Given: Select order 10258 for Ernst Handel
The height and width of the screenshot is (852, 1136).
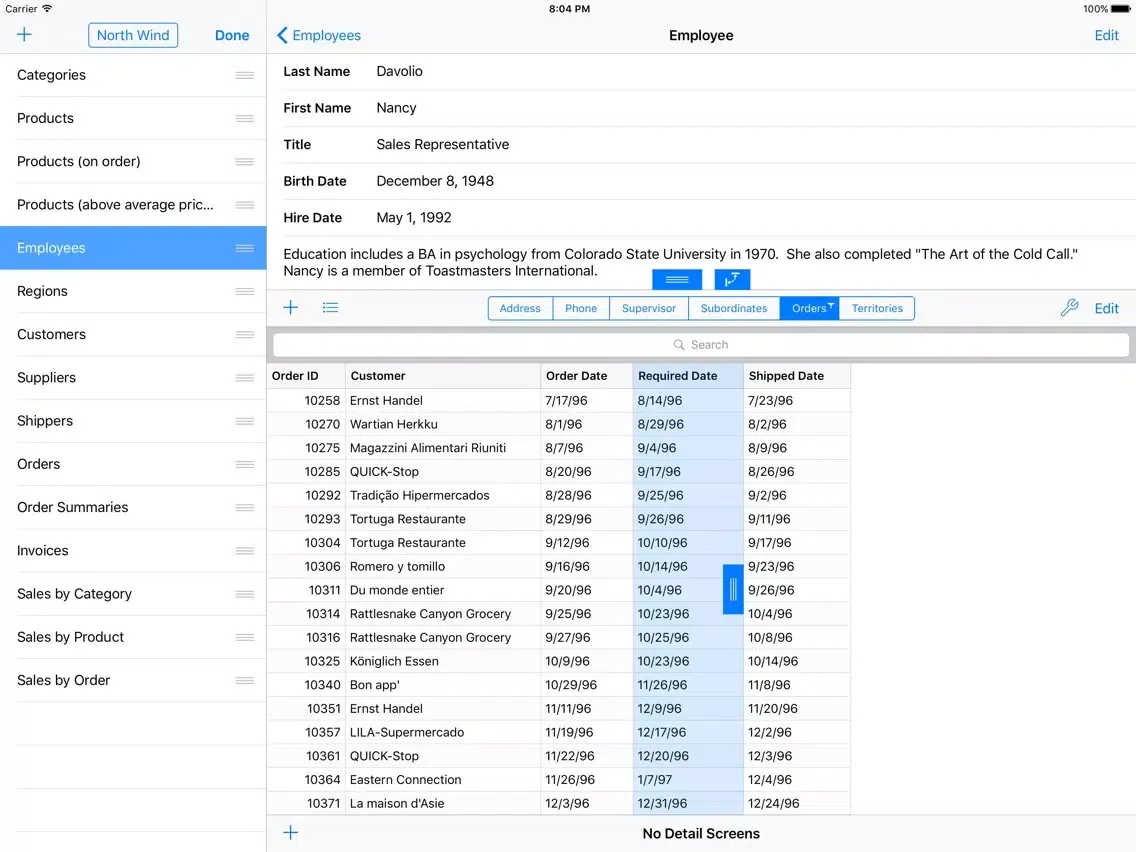Looking at the screenshot, I should 559,400.
